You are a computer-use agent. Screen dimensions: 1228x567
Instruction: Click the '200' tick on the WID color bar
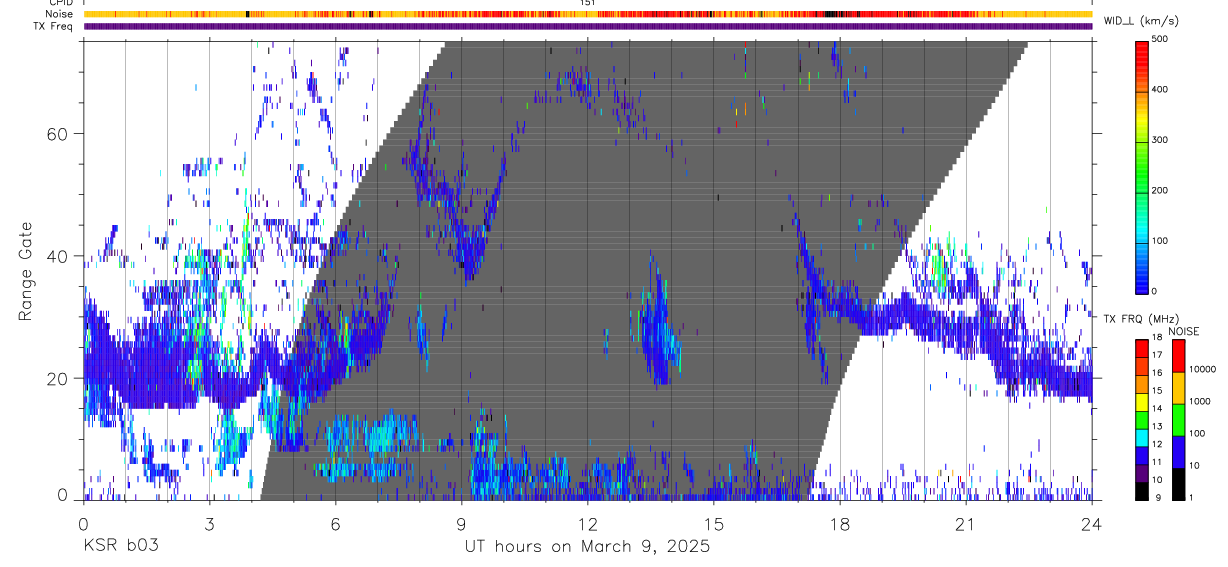(x=1162, y=190)
